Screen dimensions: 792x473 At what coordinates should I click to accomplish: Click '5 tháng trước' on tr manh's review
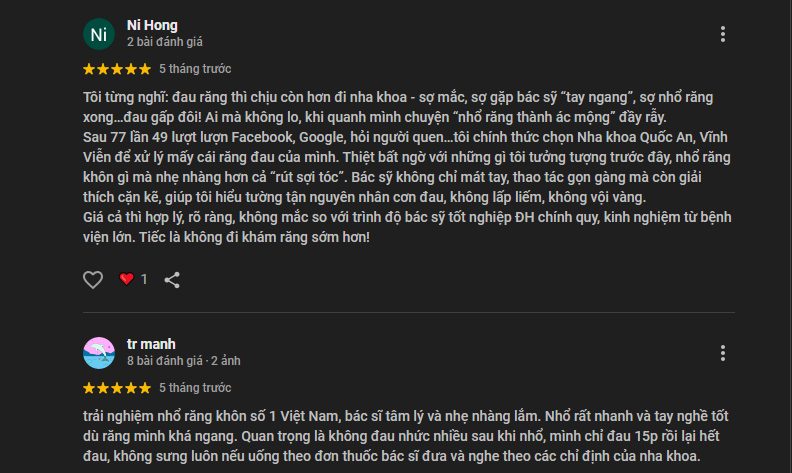(x=195, y=388)
